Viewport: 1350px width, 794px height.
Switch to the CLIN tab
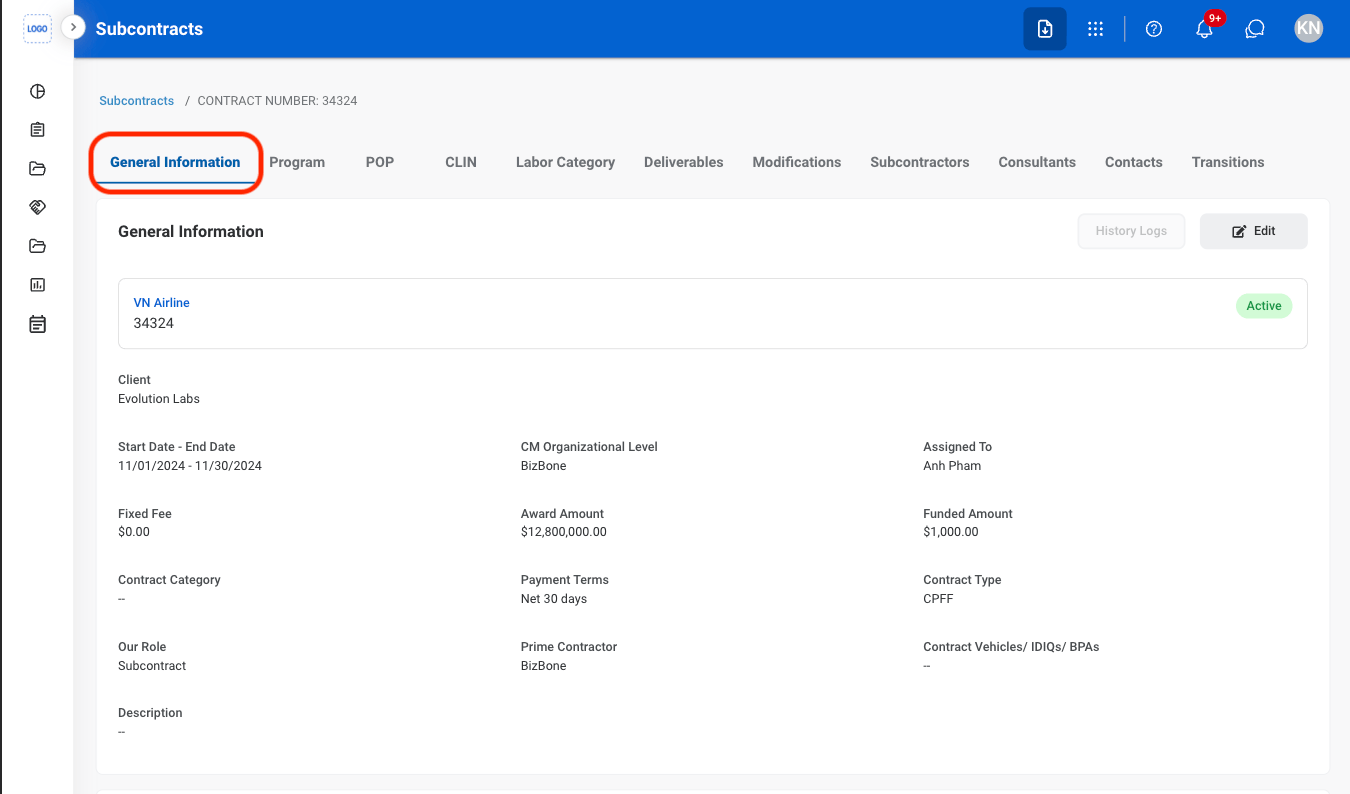click(461, 162)
